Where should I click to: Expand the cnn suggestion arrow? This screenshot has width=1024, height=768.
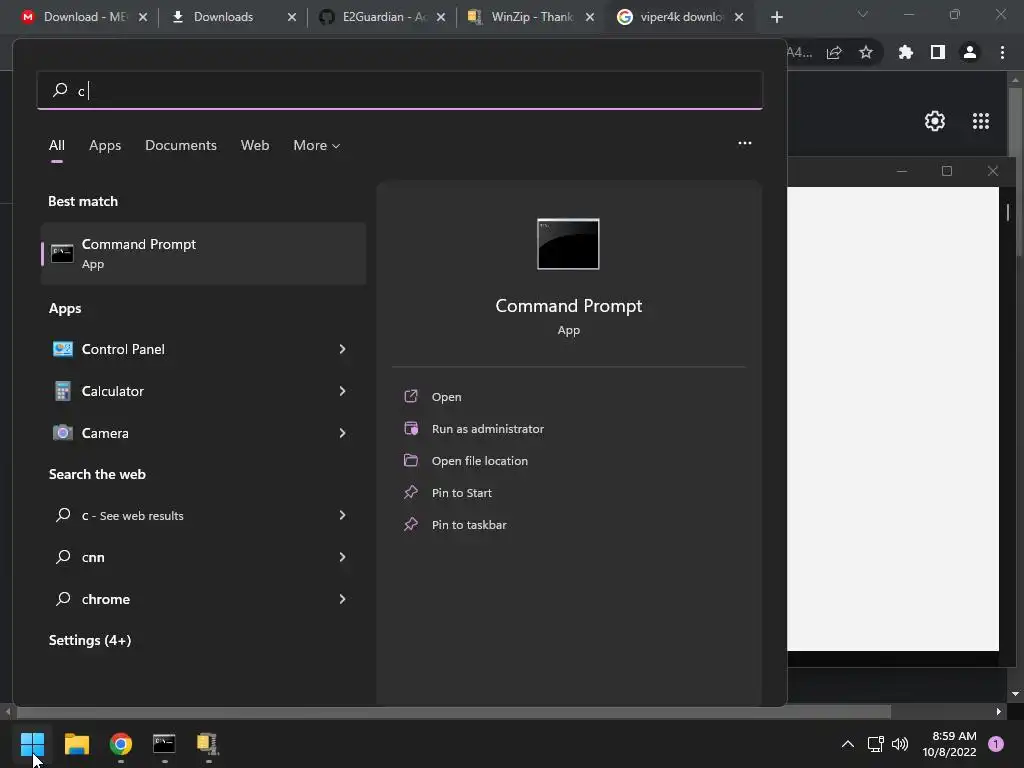click(x=342, y=557)
